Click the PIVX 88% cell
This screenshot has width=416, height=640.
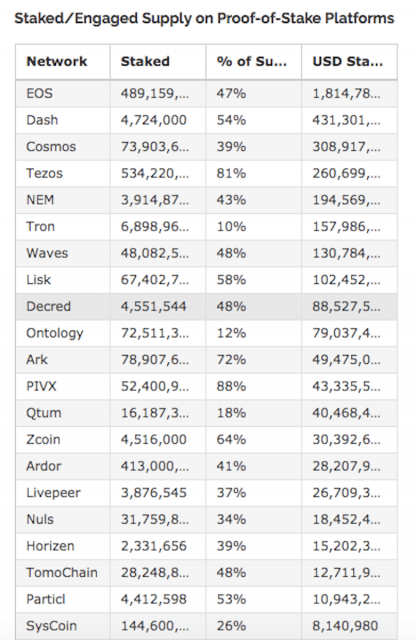pos(254,386)
